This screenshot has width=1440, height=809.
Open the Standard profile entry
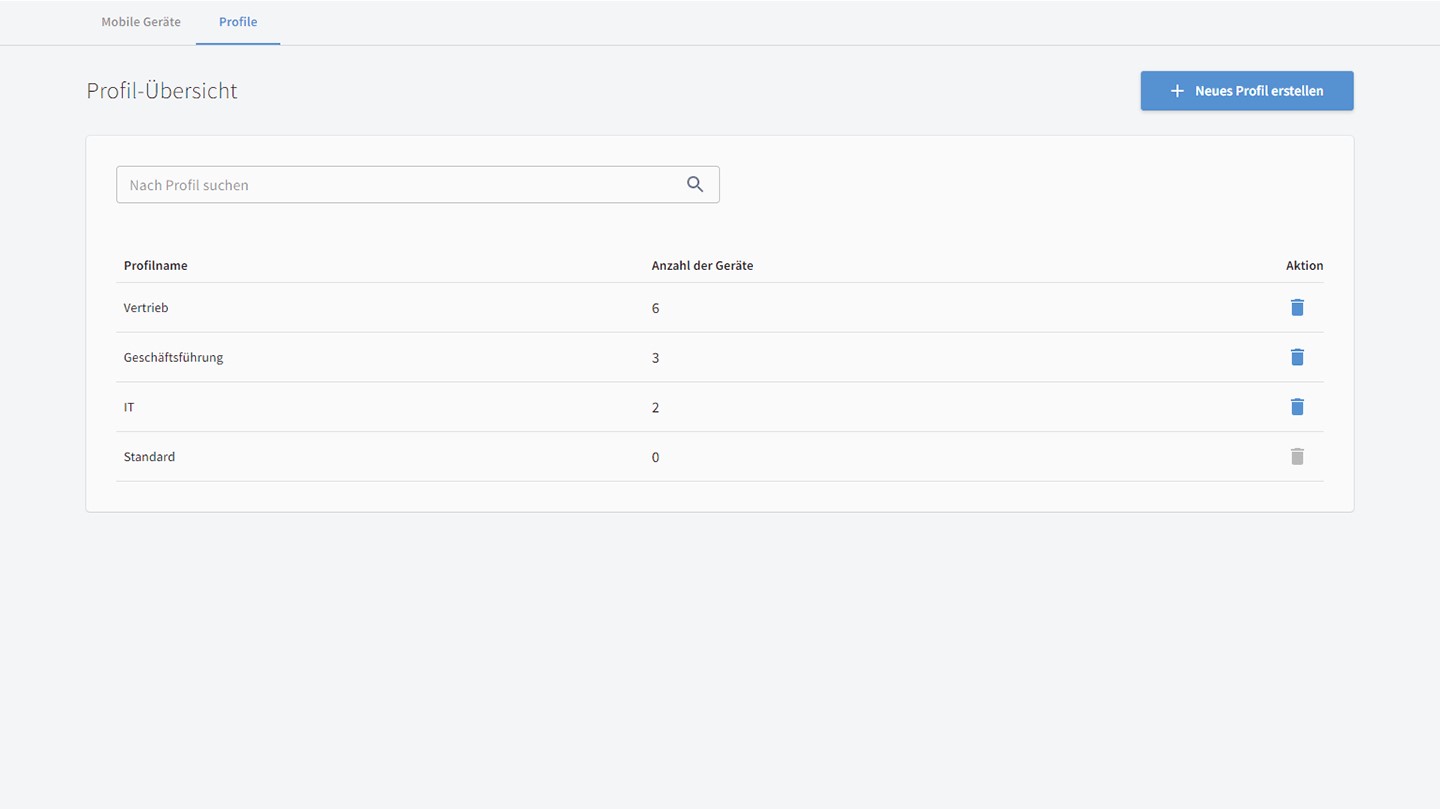click(149, 457)
